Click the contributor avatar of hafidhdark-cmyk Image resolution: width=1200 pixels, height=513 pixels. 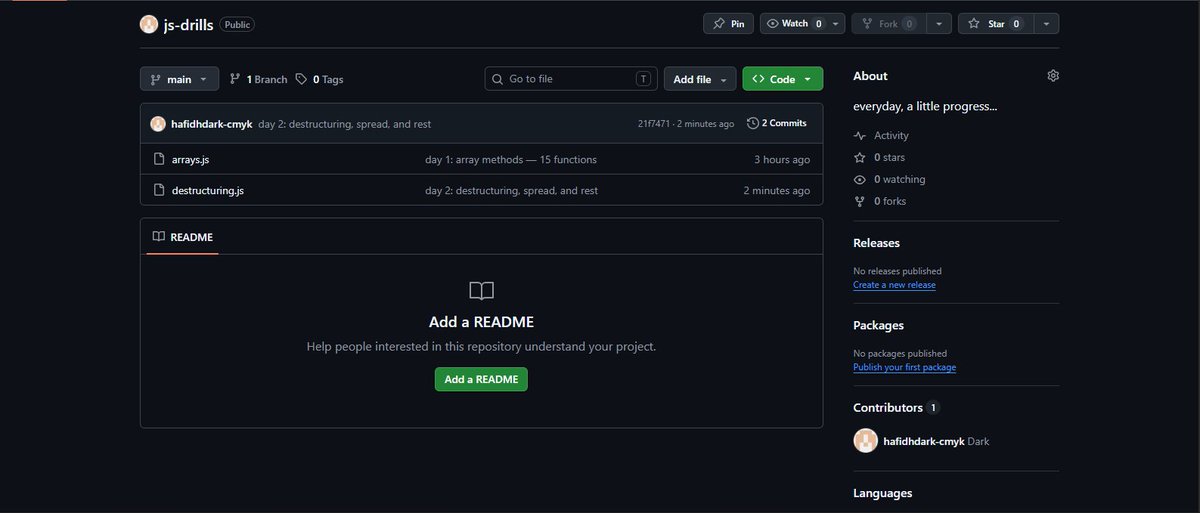tap(866, 441)
